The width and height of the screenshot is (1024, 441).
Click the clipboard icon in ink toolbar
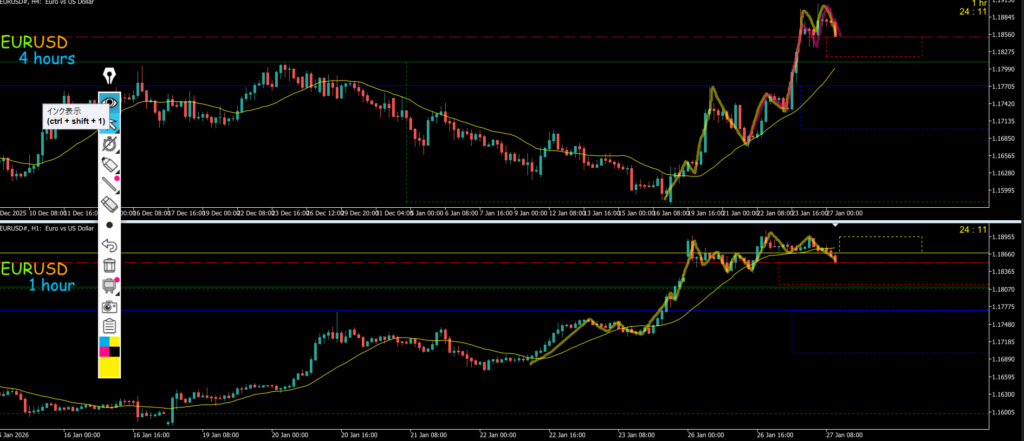[110, 325]
